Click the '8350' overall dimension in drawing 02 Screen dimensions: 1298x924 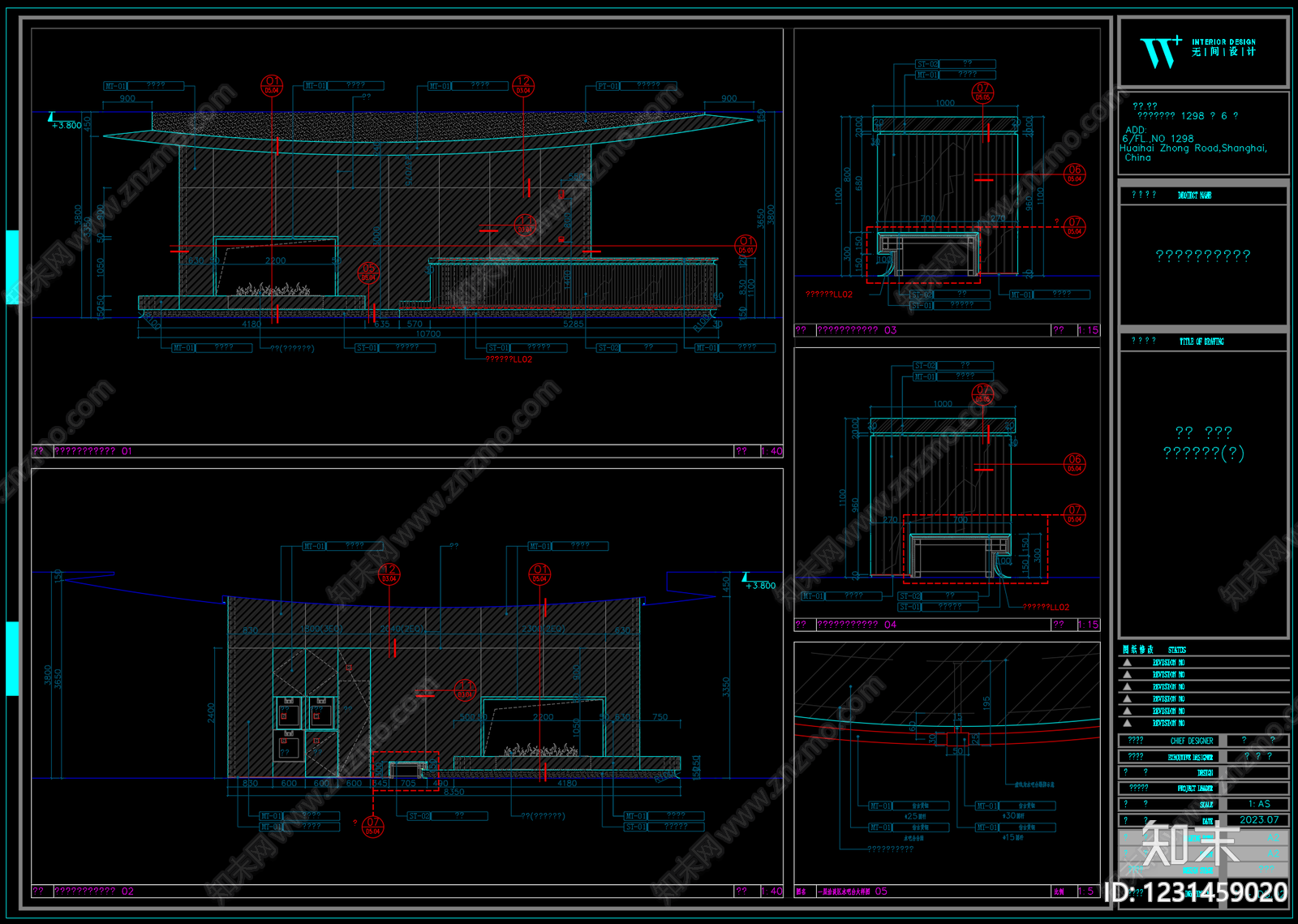pyautogui.click(x=454, y=792)
